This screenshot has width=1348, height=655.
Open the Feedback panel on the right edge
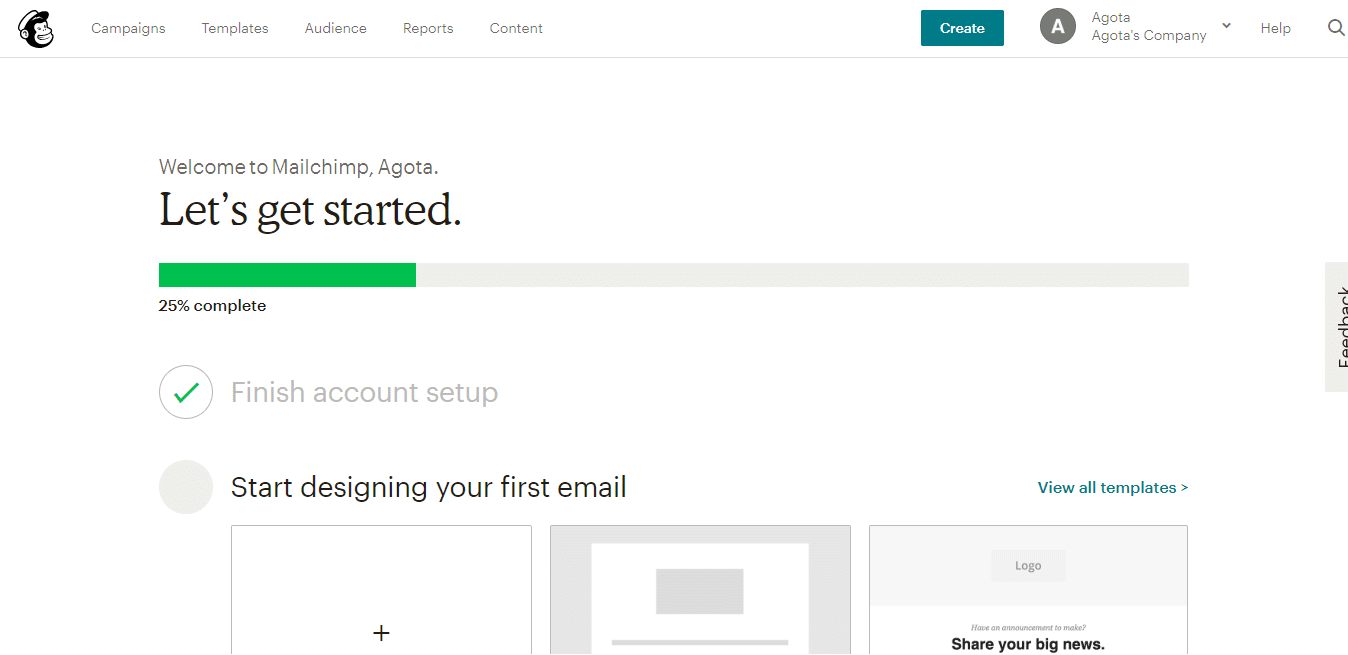point(1337,327)
